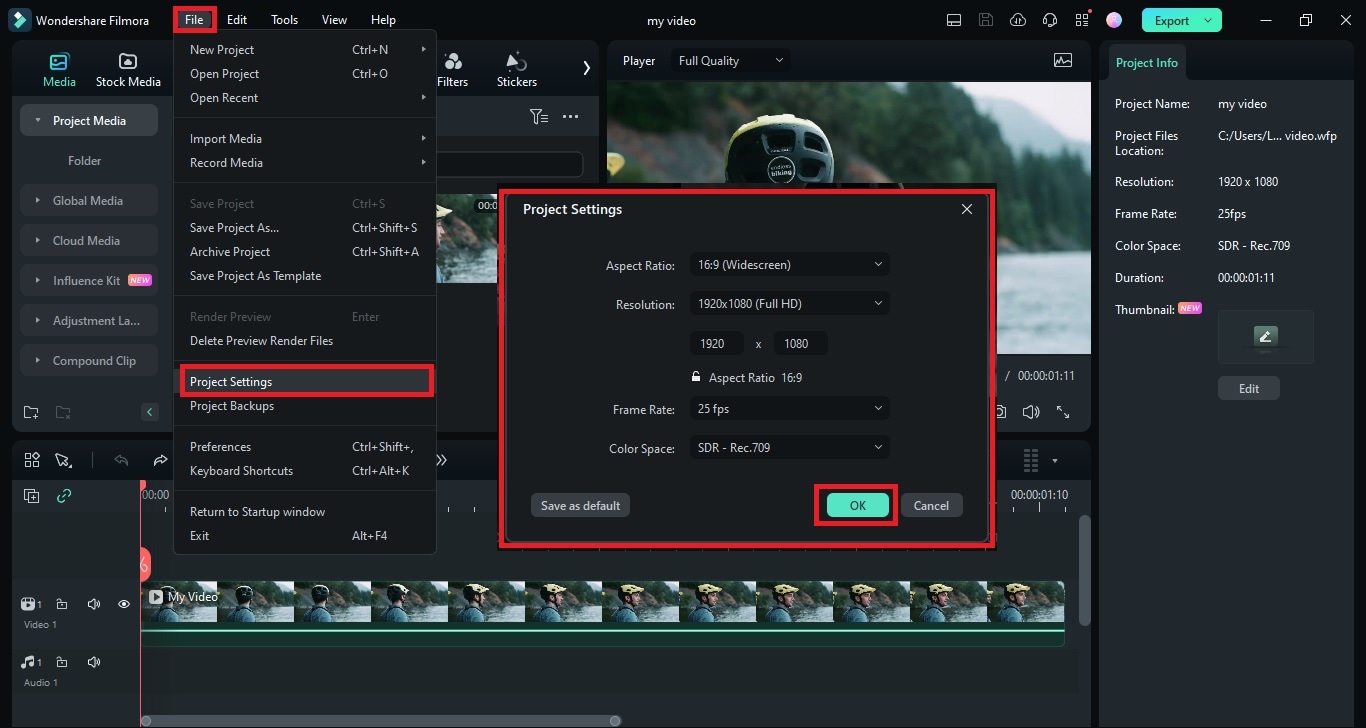
Task: Select the cursor selection tool in timeline
Action: click(x=63, y=460)
